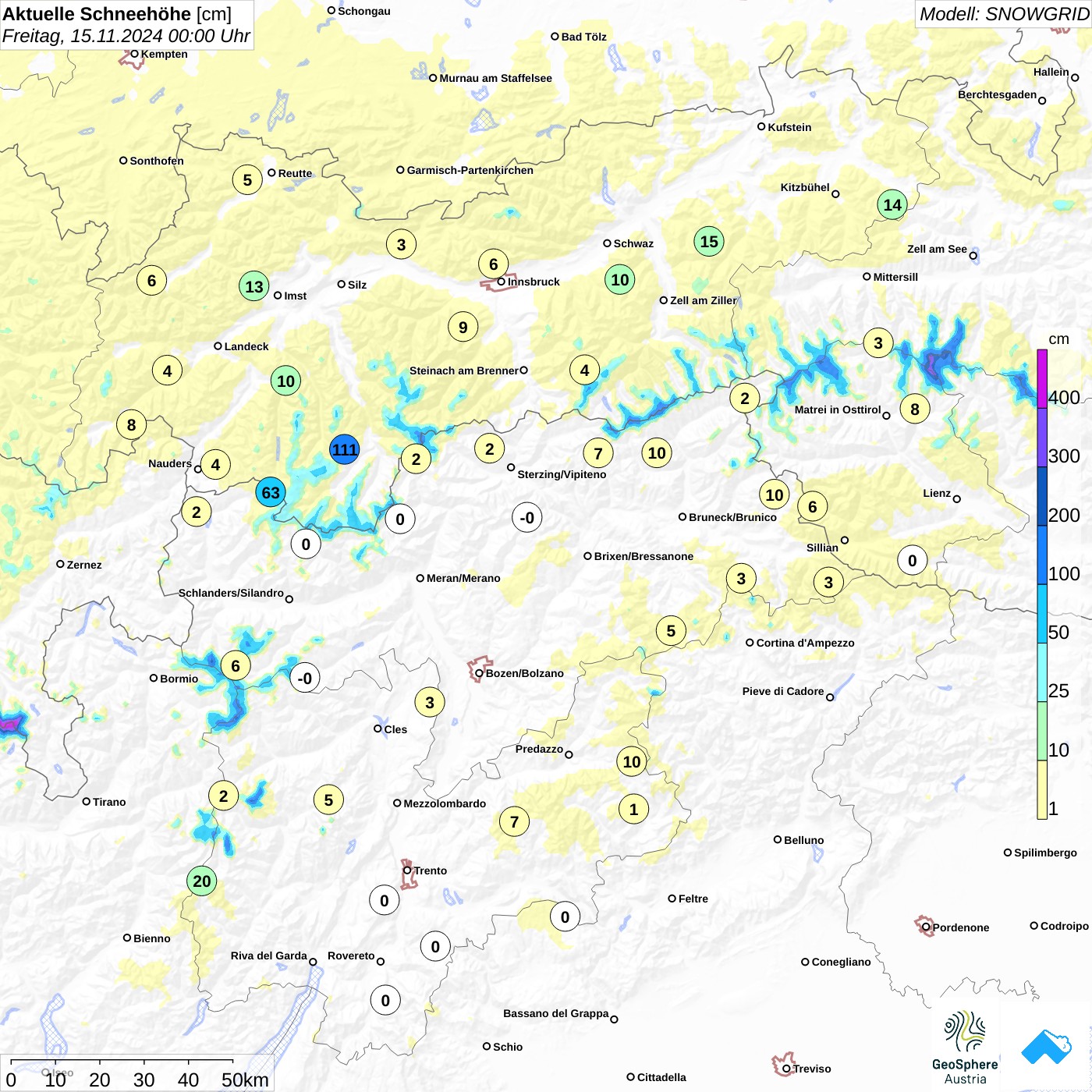
Task: Click the '50km' scale bar label
Action: coord(245,1080)
